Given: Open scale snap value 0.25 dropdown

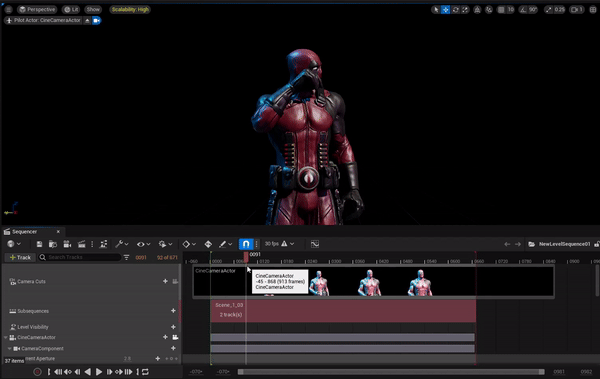Looking at the screenshot, I should point(559,10).
